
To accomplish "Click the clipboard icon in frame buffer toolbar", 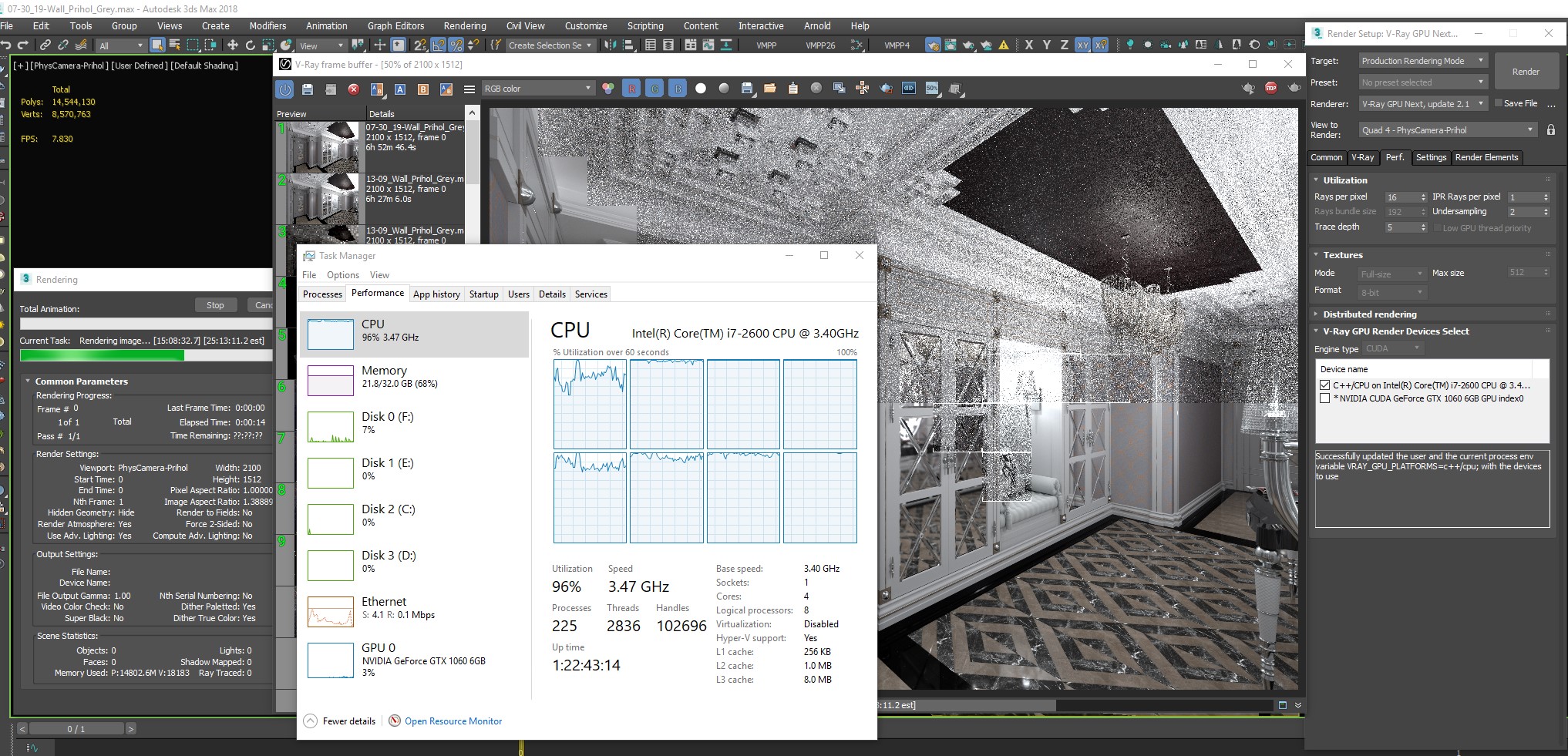I will (x=793, y=89).
